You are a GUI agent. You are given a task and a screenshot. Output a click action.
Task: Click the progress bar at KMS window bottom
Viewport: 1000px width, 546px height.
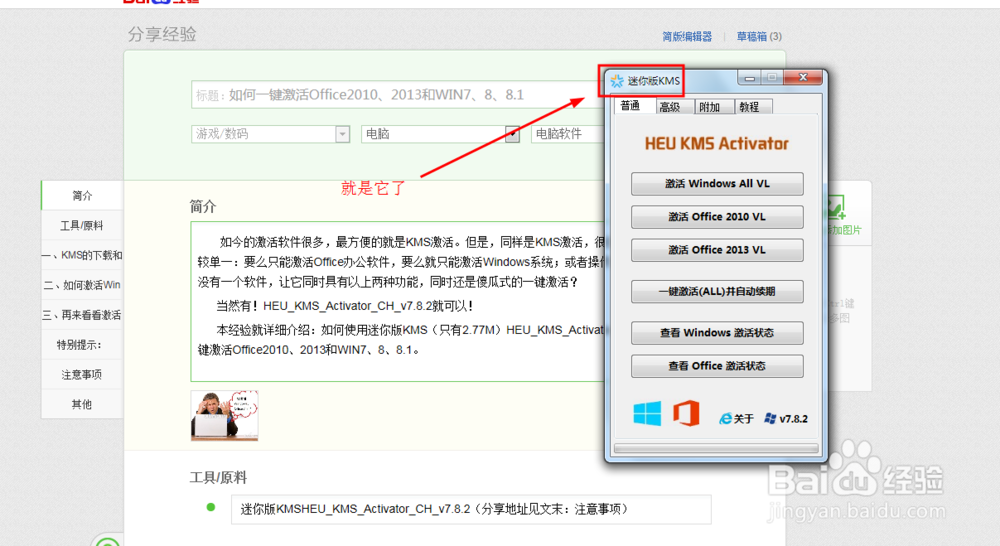[716, 448]
